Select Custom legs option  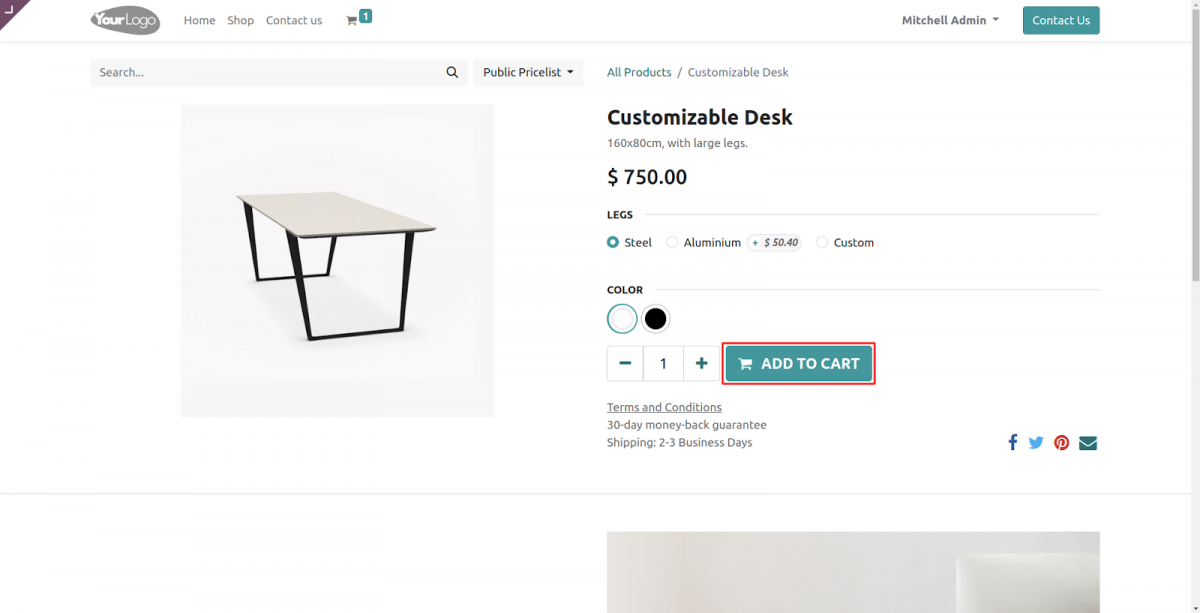[821, 242]
